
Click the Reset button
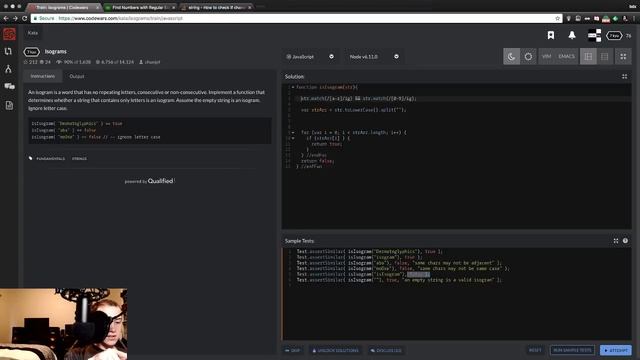click(535, 350)
